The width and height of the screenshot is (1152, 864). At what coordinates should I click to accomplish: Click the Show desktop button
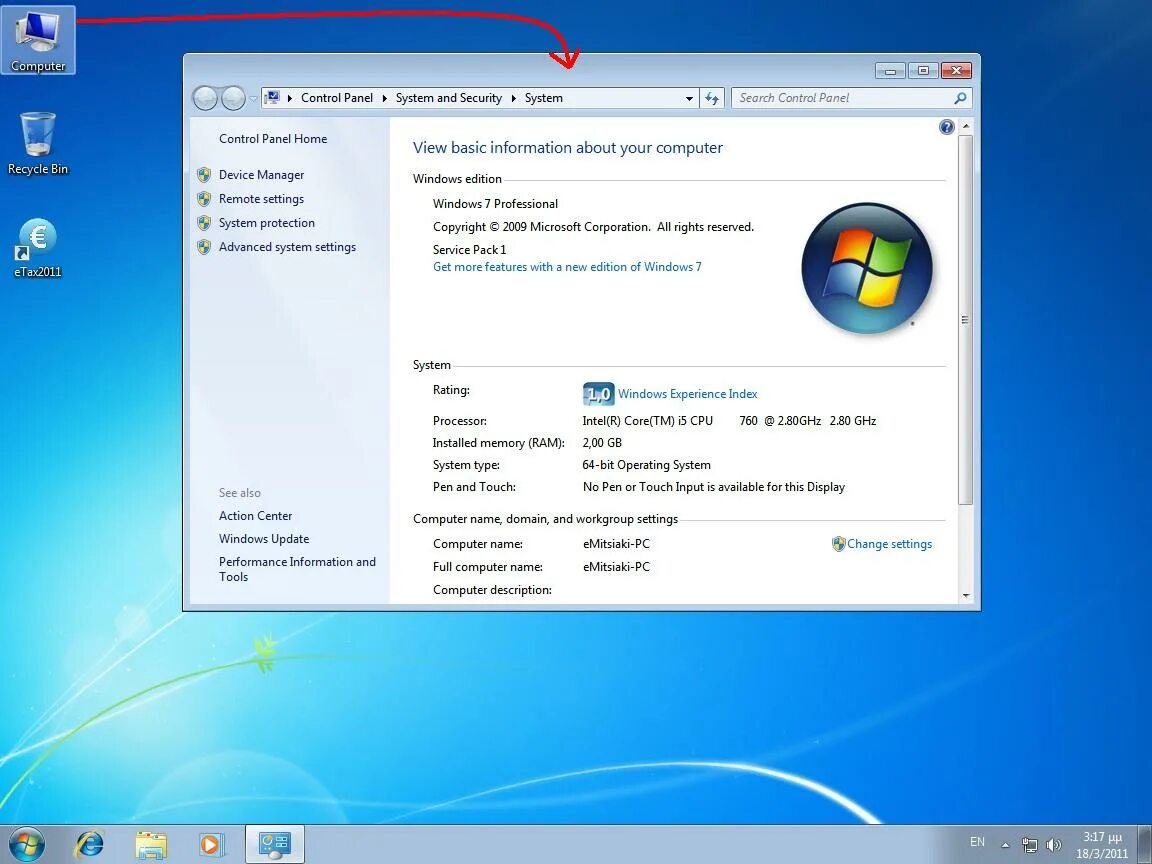1145,844
